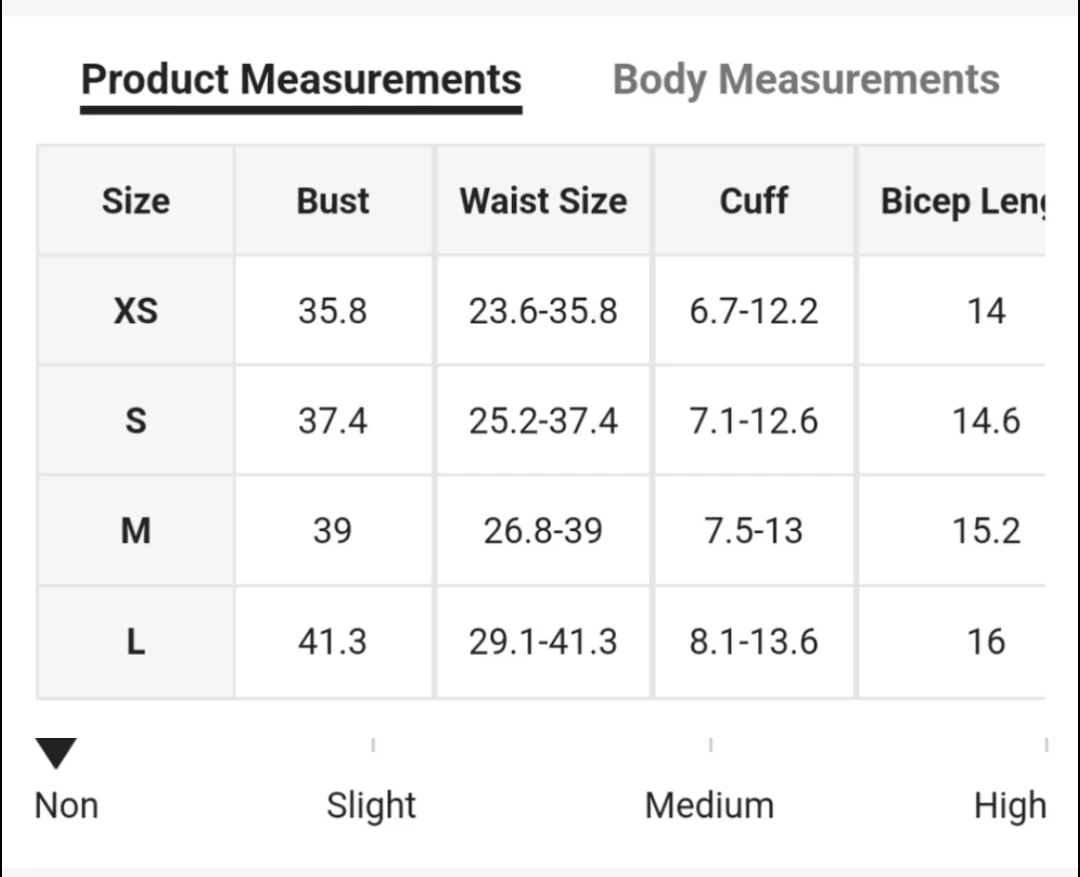
Task: Select the S size row label
Action: point(136,420)
